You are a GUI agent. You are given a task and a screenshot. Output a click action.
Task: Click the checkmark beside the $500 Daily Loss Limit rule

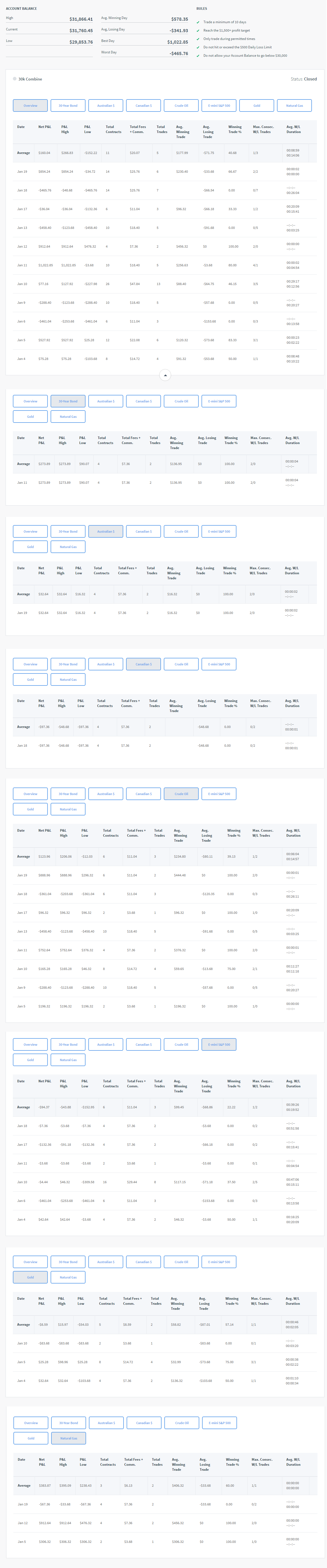[198, 47]
